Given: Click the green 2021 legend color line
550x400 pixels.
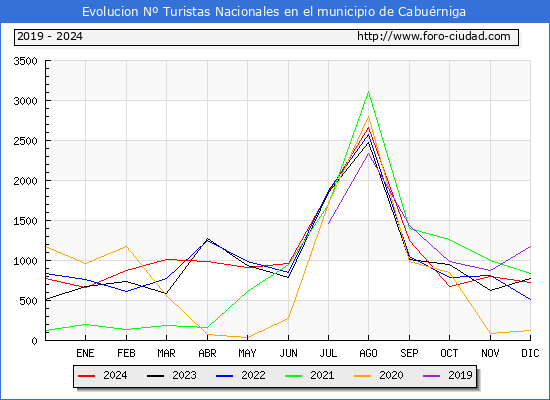Looking at the screenshot, I should click(x=294, y=376).
